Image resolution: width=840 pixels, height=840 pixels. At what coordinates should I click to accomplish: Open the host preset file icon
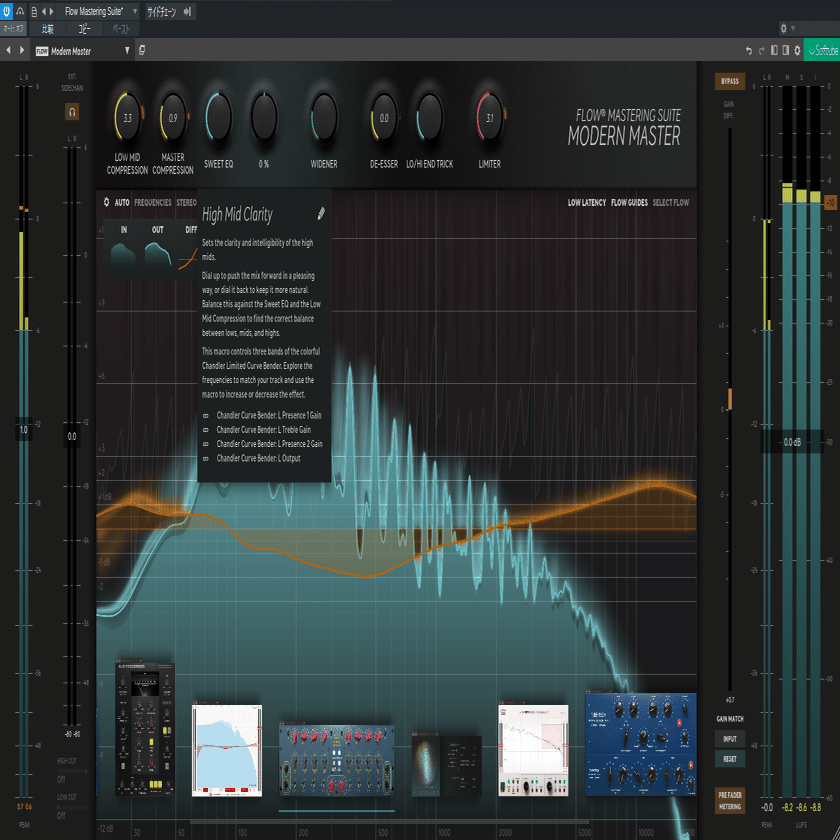click(x=34, y=11)
